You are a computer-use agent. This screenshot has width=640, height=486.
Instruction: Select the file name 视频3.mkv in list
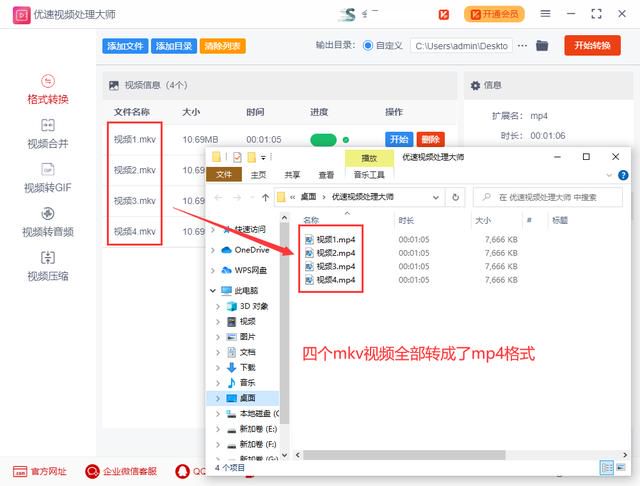135,201
